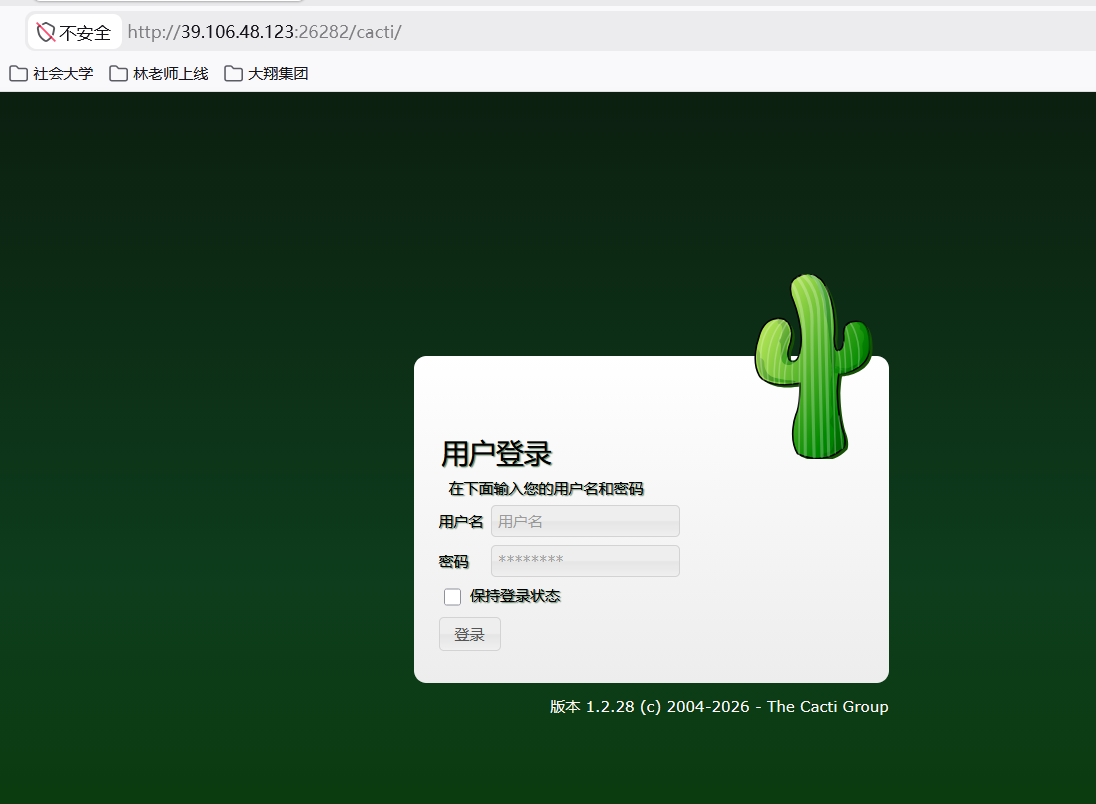
Task: Tick the 保持登录状态 checkbox
Action: [452, 596]
